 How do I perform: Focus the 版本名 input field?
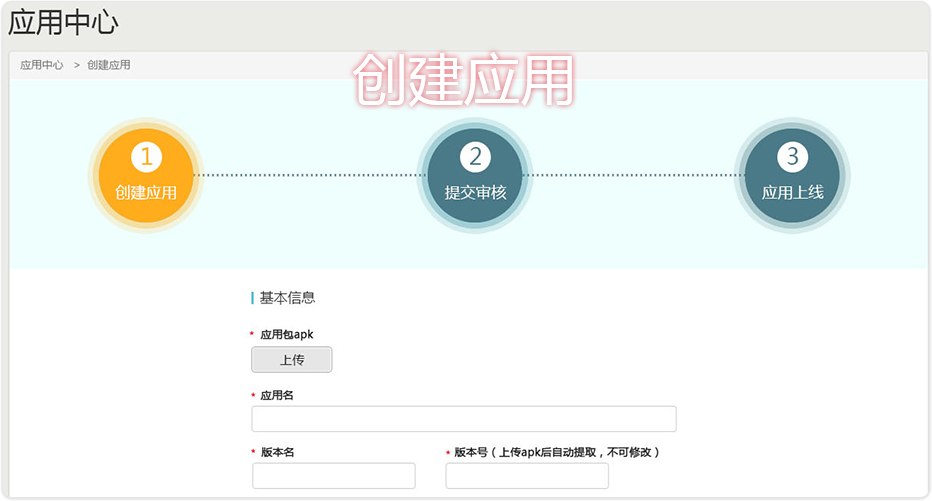point(333,475)
